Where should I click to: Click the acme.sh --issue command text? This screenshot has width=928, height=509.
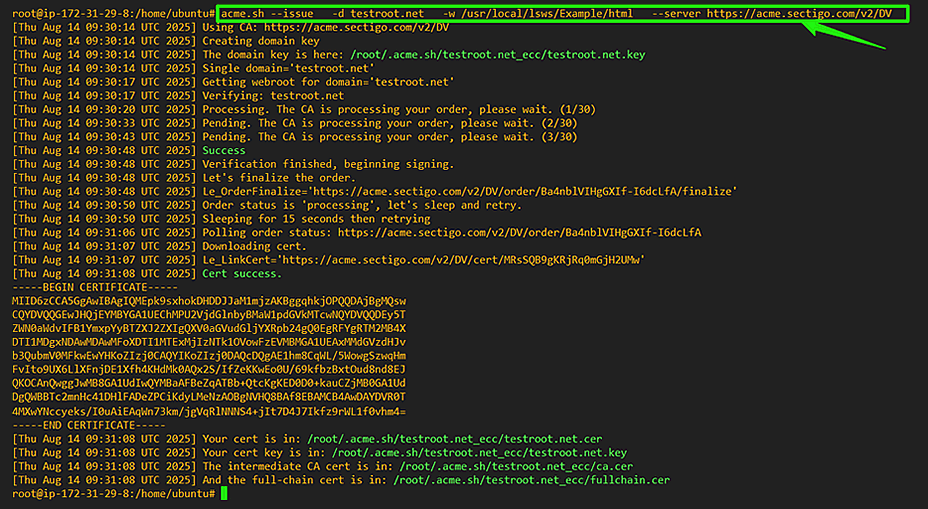pyautogui.click(x=556, y=14)
